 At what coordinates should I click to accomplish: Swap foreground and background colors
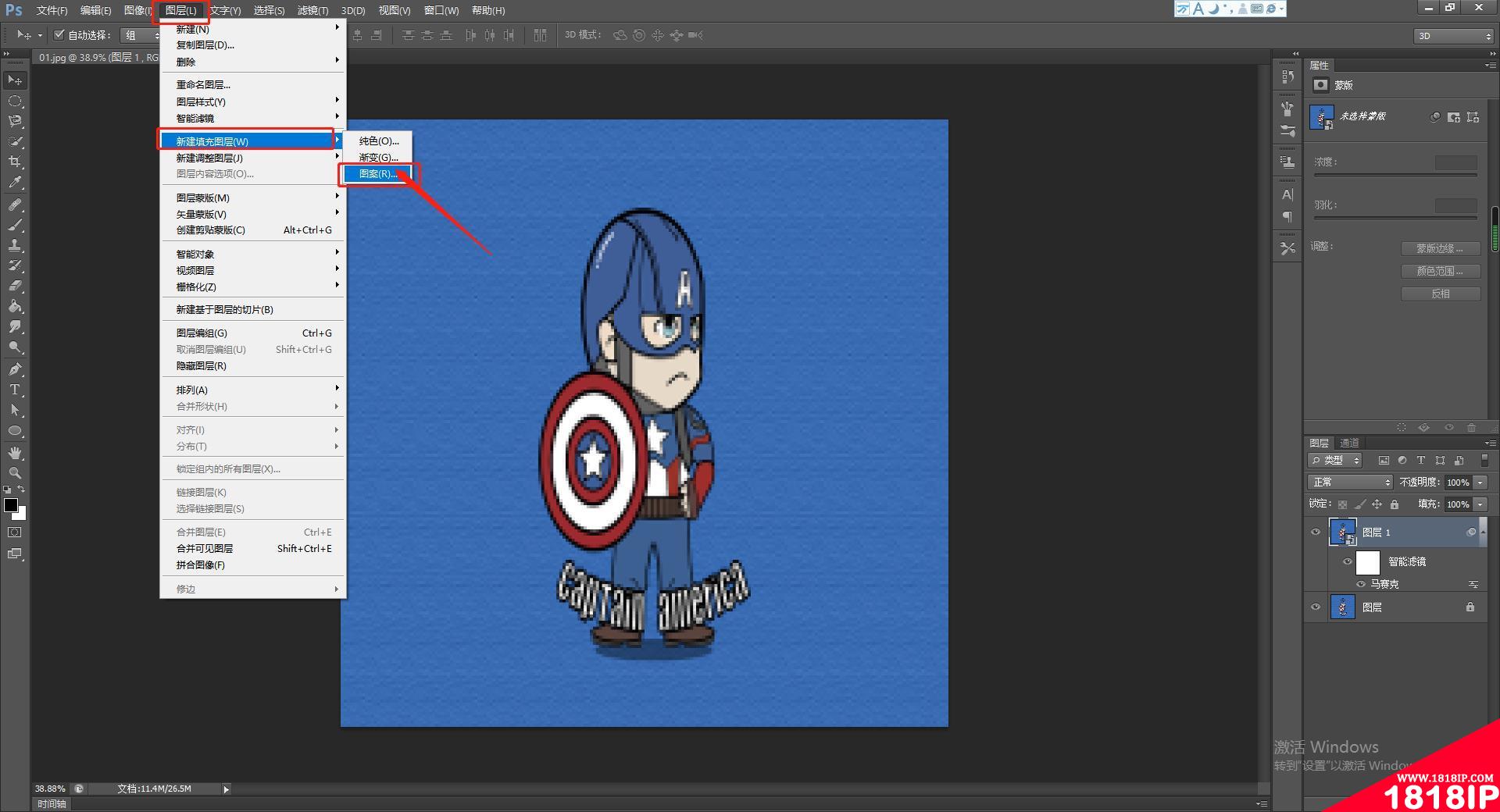[x=22, y=490]
